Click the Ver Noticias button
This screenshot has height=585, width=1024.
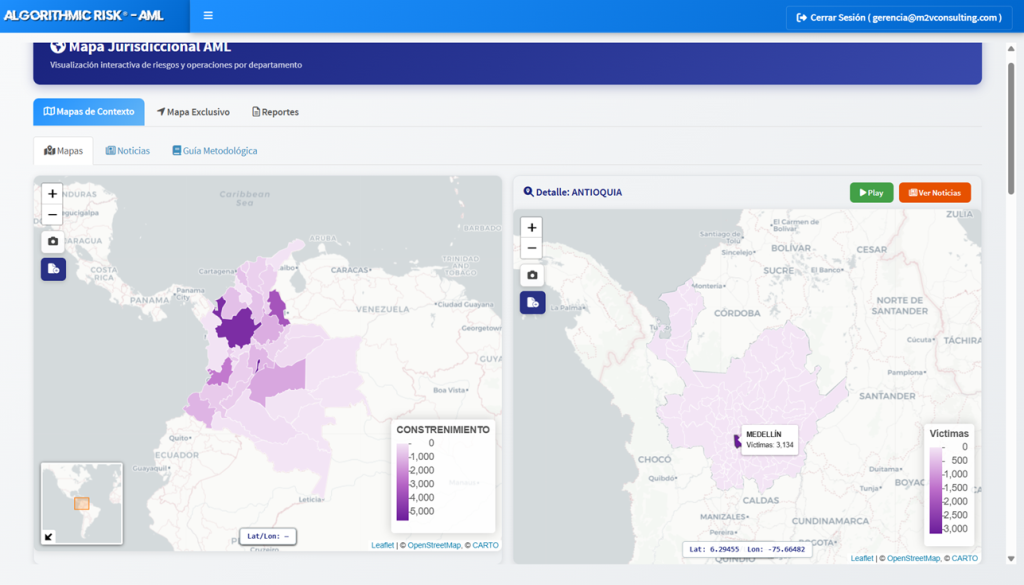pyautogui.click(x=935, y=193)
